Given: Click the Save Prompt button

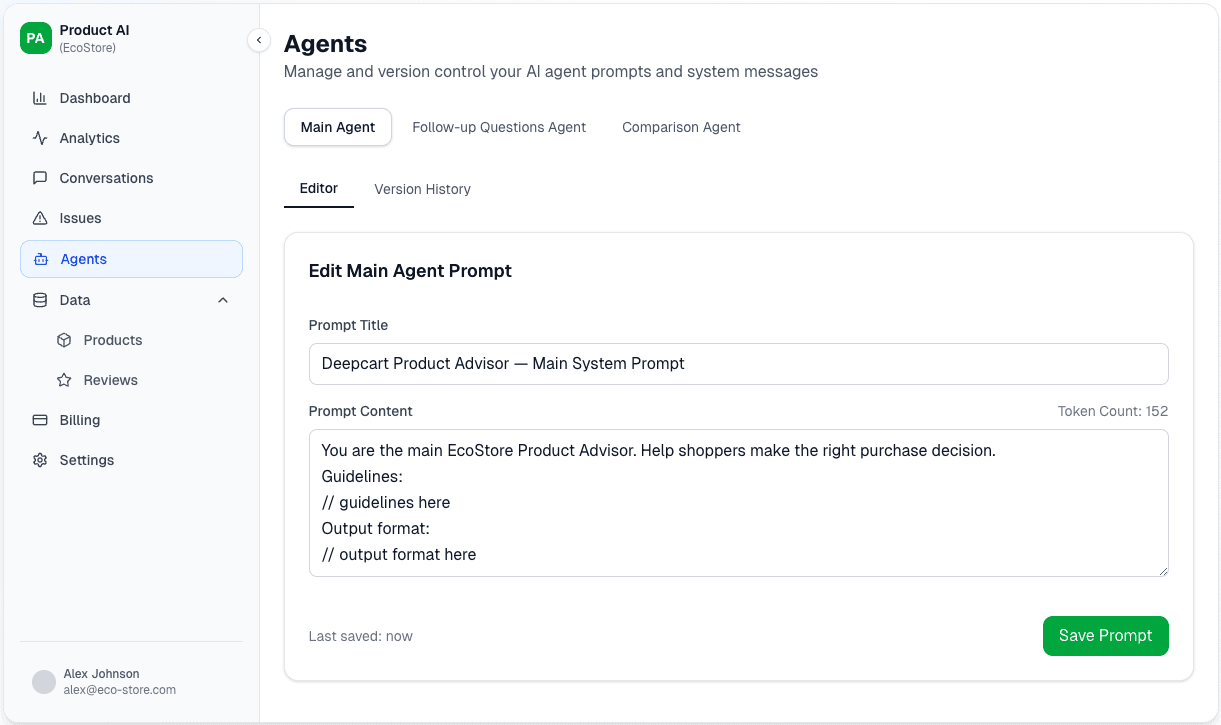Looking at the screenshot, I should click(1105, 636).
